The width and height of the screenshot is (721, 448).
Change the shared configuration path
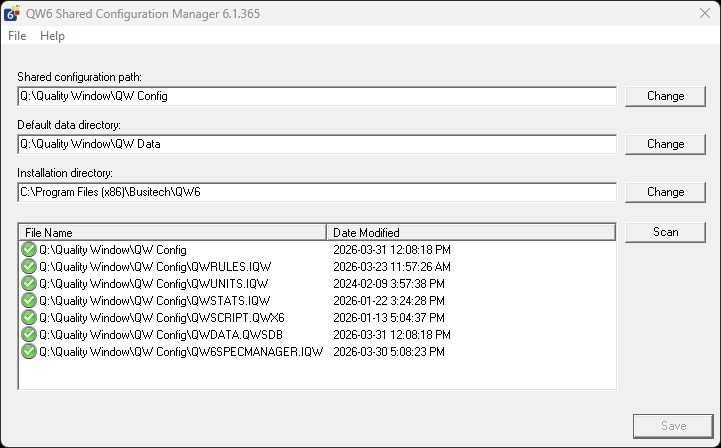665,96
